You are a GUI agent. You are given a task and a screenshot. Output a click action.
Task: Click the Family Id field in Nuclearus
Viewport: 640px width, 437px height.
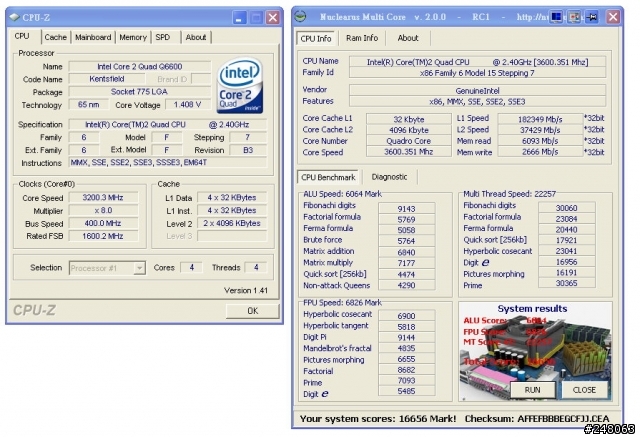[478, 73]
